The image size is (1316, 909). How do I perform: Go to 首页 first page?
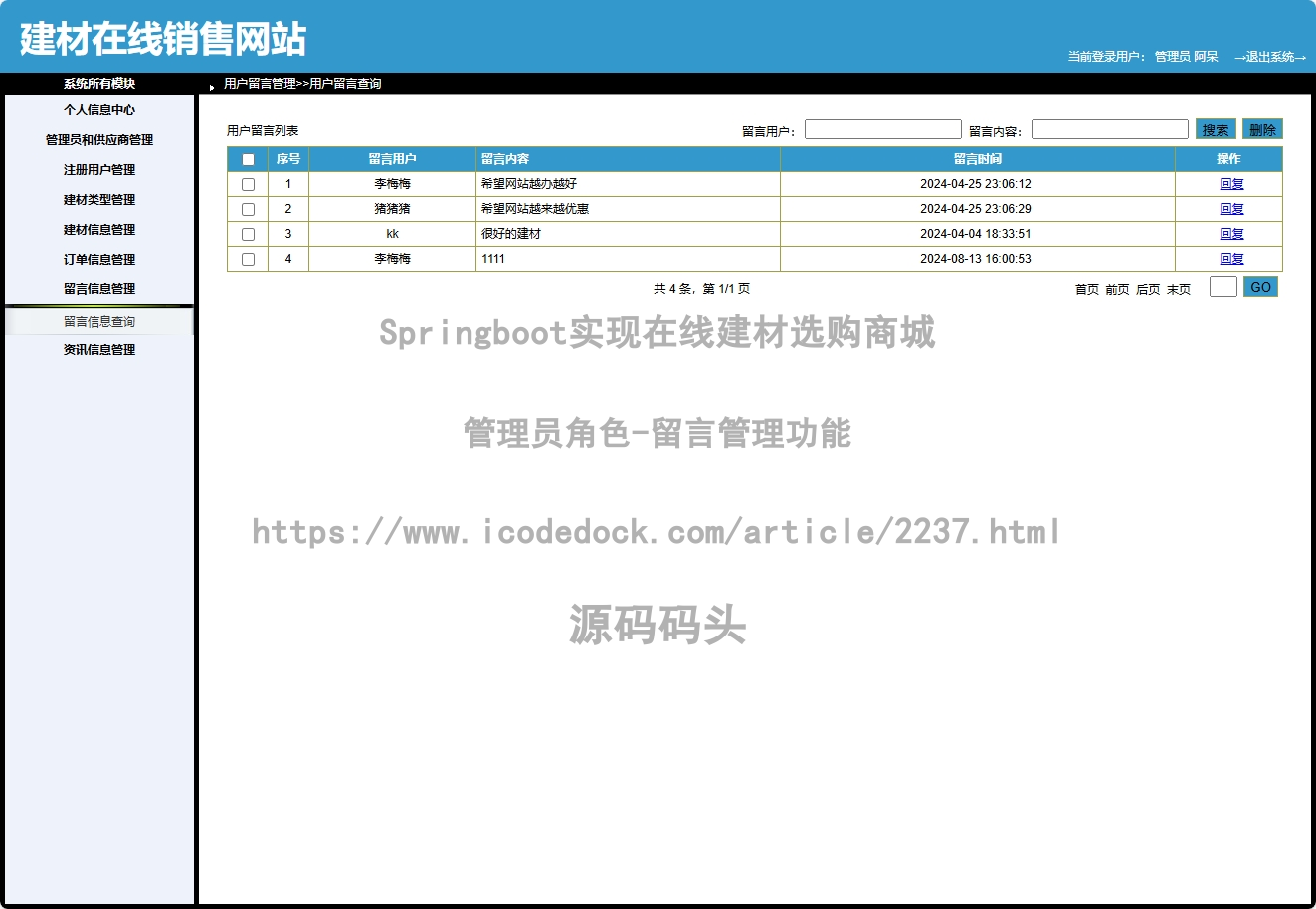(x=1087, y=290)
